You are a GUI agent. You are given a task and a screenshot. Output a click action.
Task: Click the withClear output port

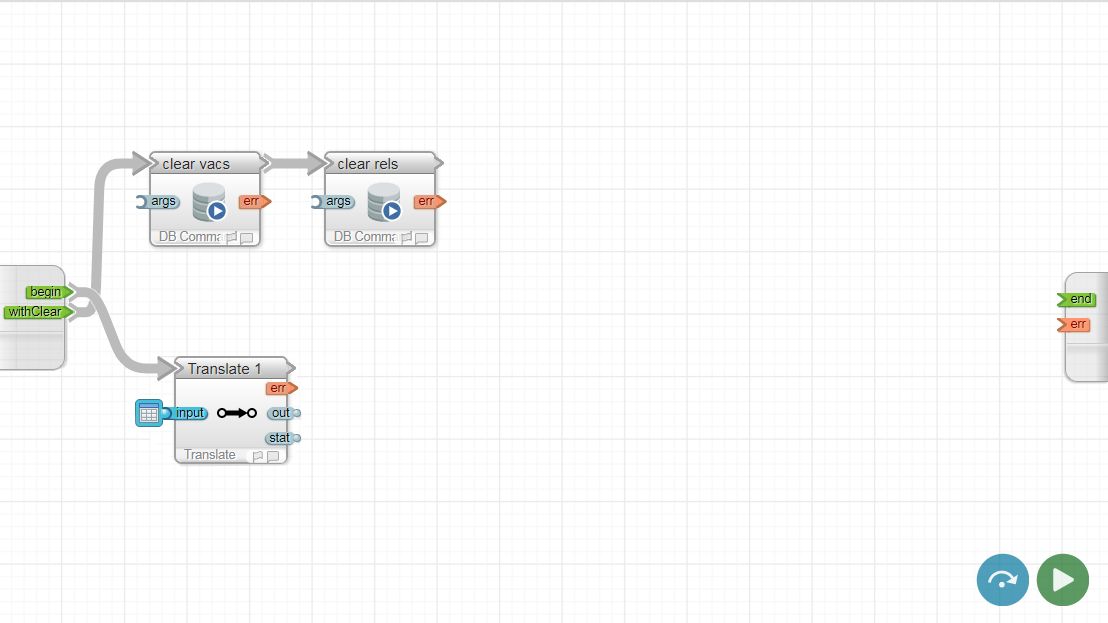pyautogui.click(x=37, y=312)
